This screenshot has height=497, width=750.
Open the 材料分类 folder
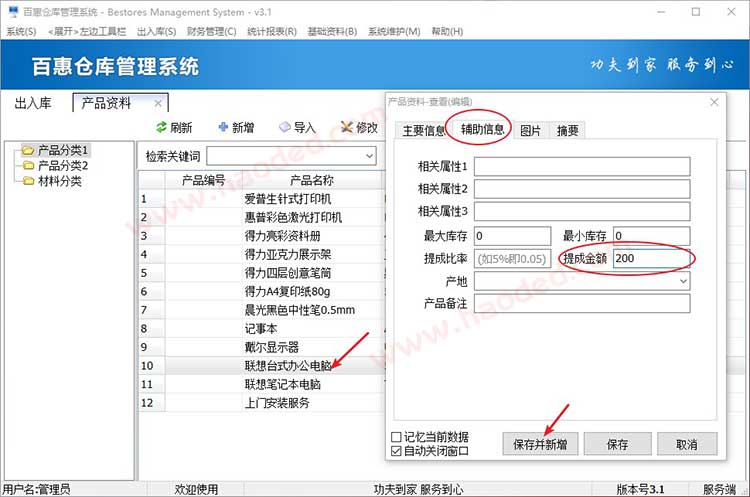click(59, 181)
